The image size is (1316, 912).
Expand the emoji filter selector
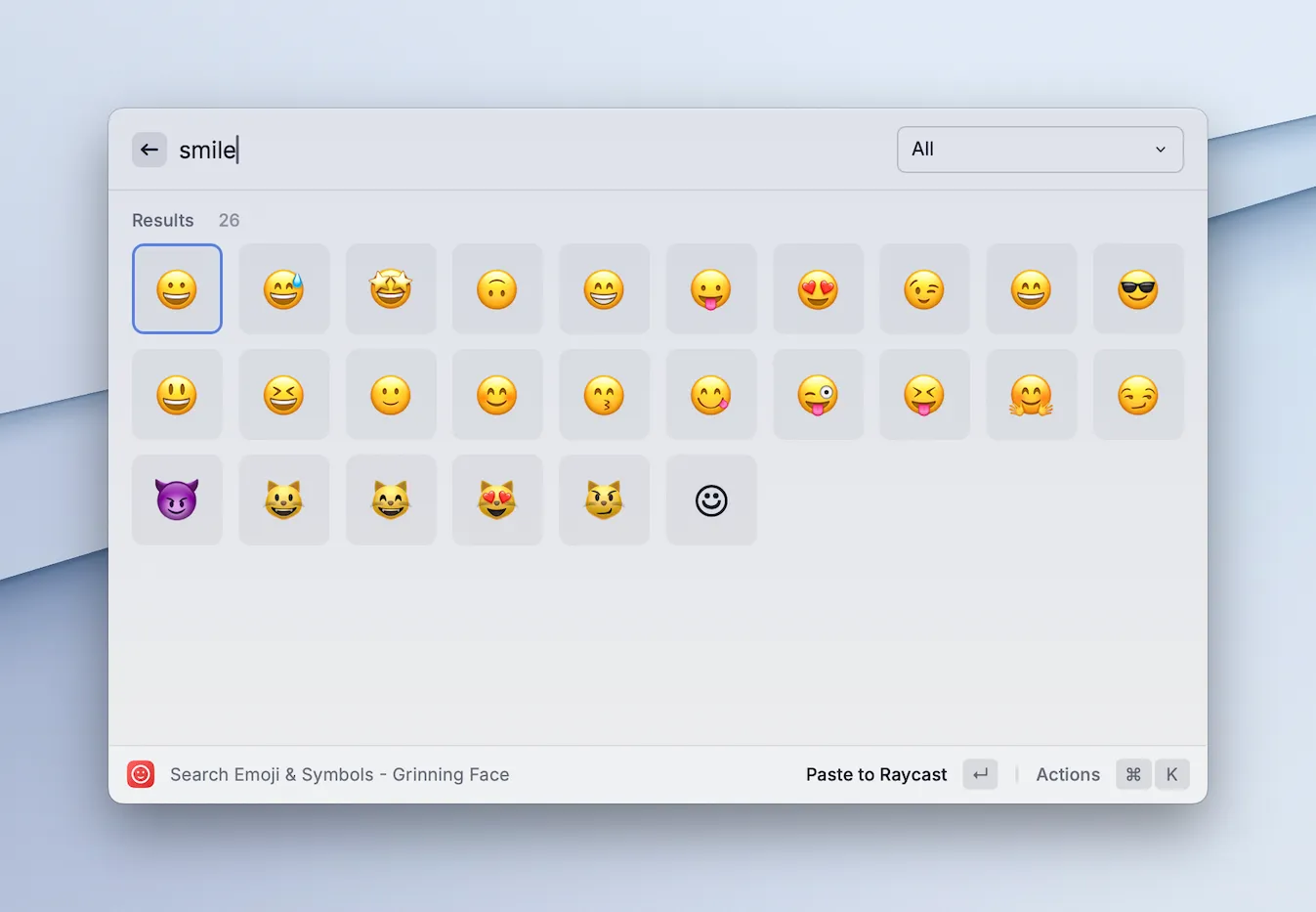click(1040, 149)
